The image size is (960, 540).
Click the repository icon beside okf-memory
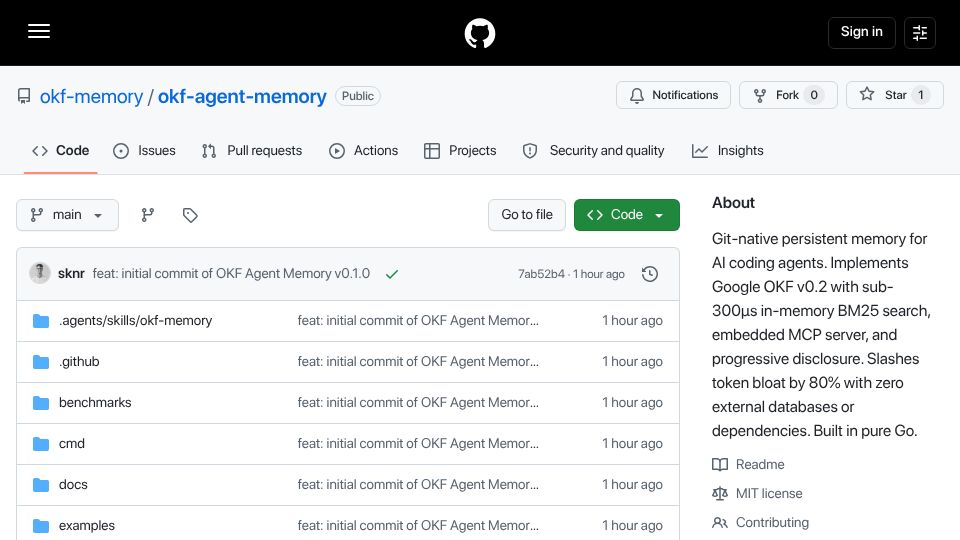[24, 96]
